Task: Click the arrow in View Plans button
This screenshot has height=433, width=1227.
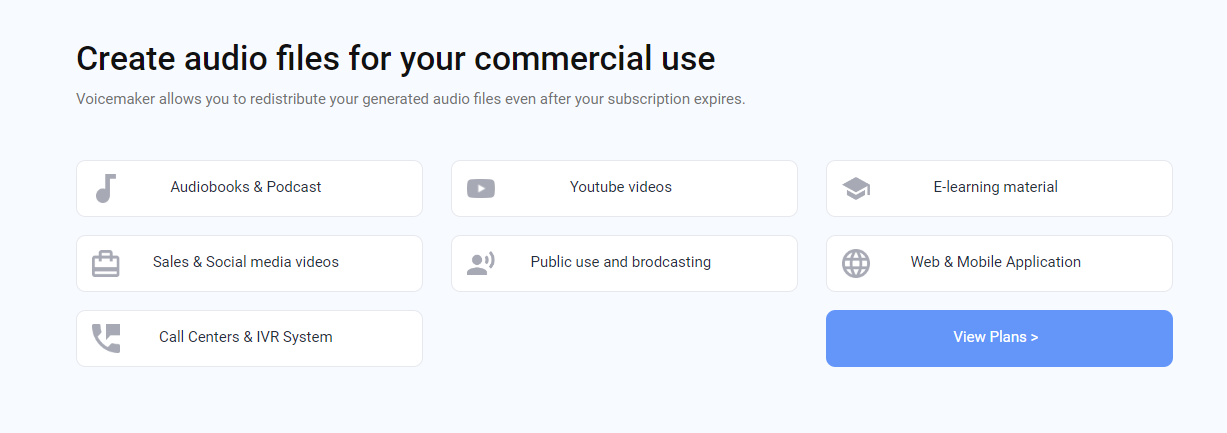Action: 1034,337
